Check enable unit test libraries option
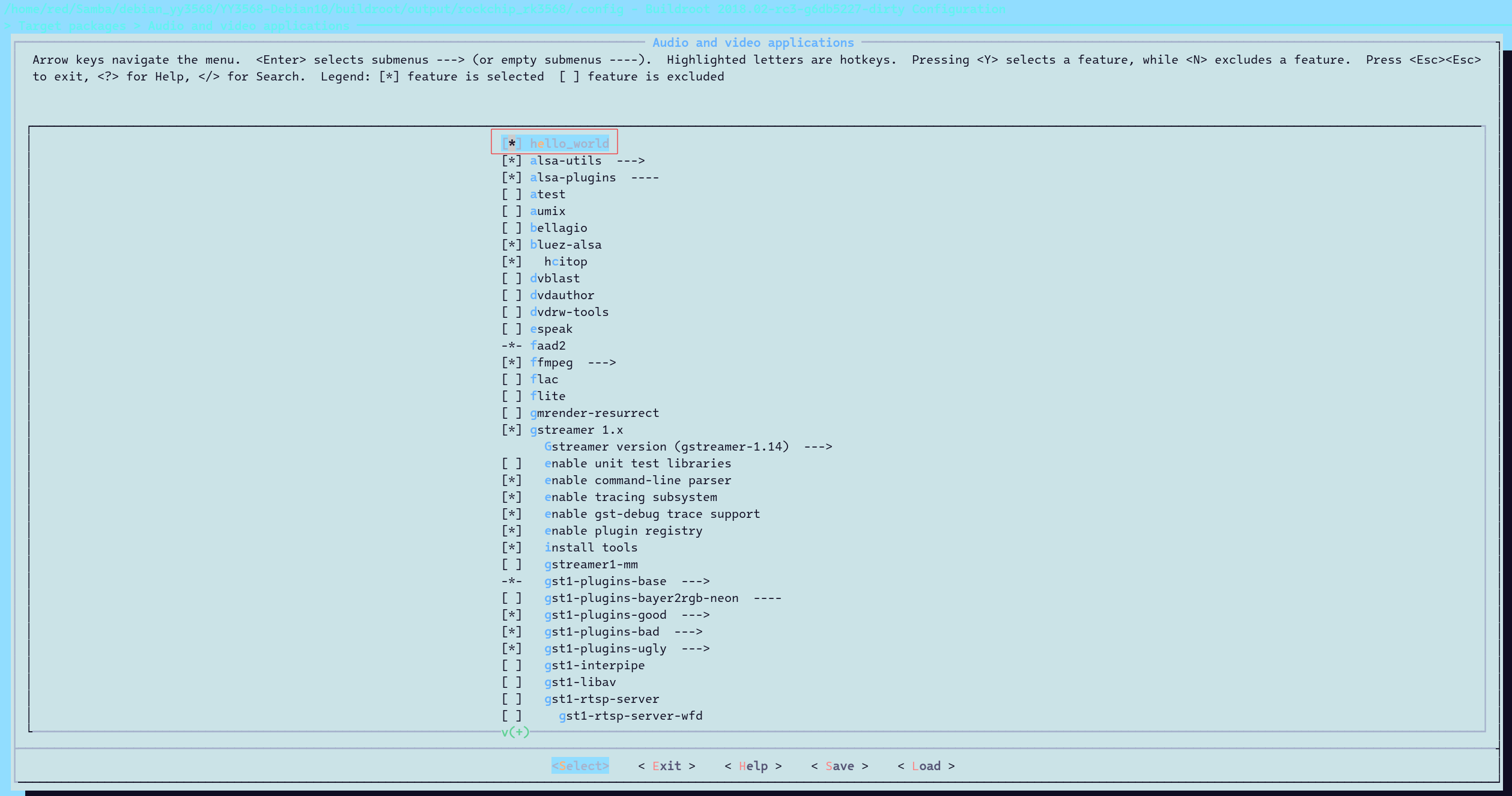Viewport: 1512px width, 796px height. [511, 464]
